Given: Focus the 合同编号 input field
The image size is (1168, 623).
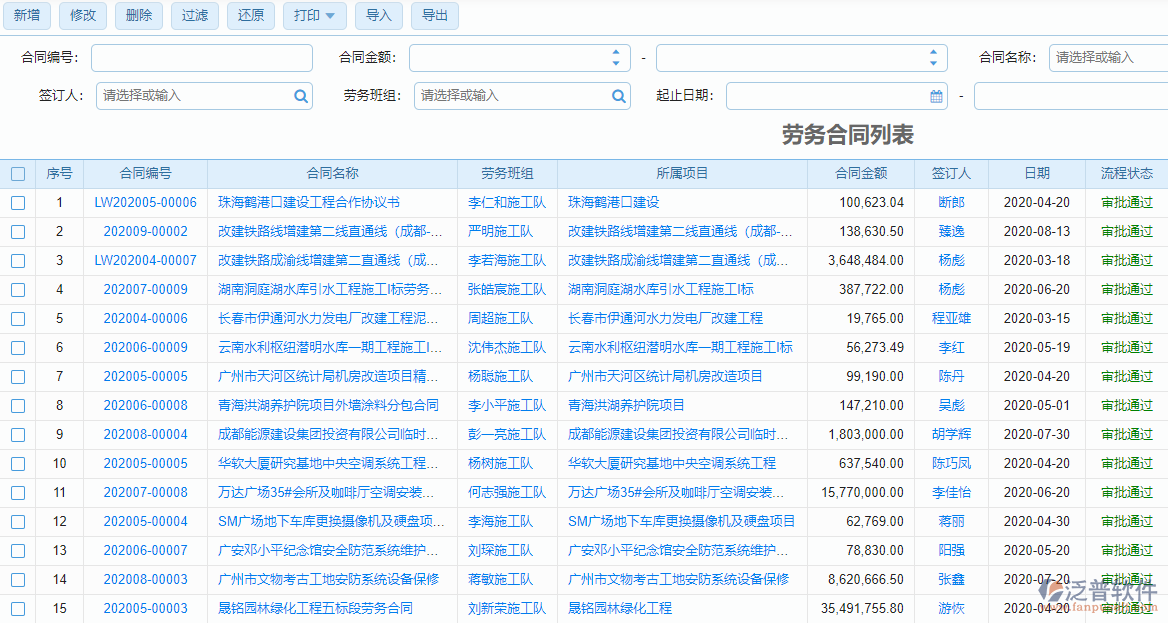Looking at the screenshot, I should [x=201, y=58].
